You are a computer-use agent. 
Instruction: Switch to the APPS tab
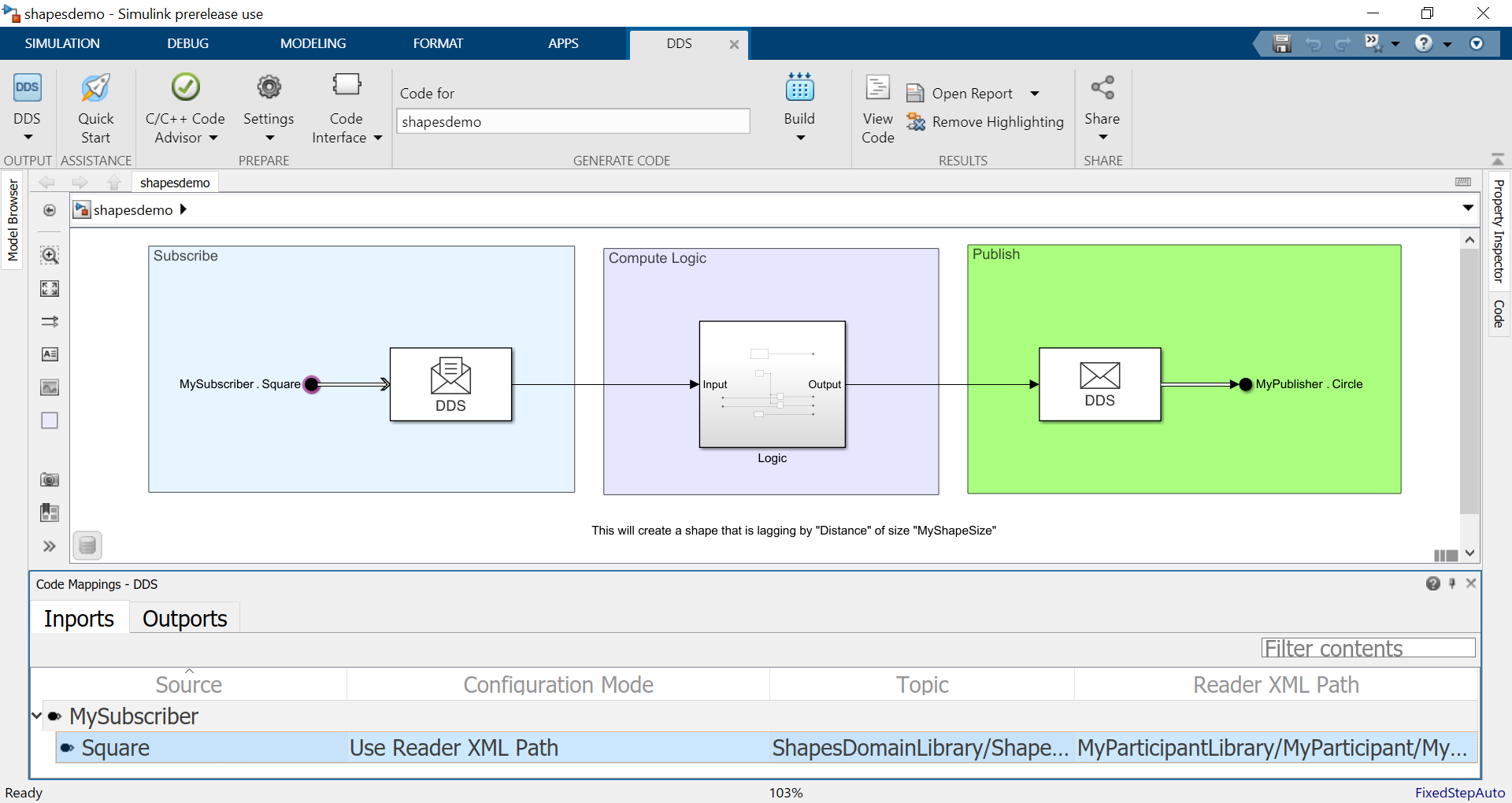click(563, 43)
